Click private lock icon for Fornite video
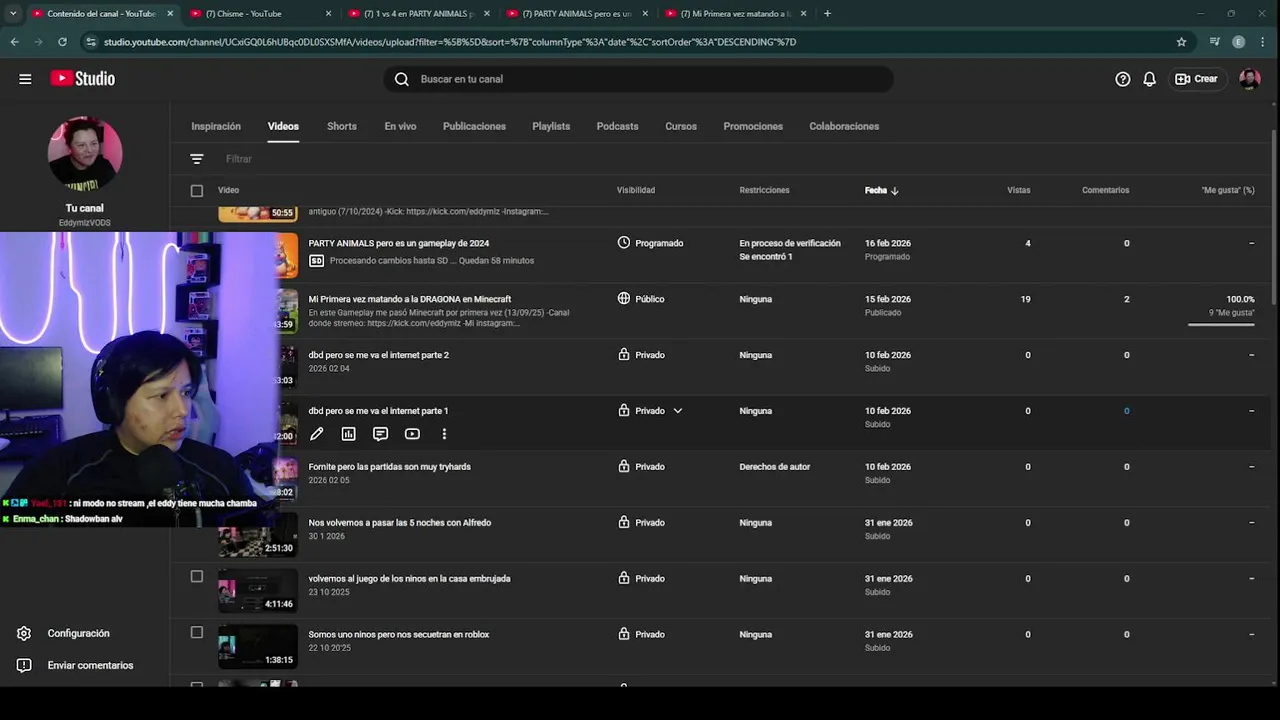This screenshot has width=1280, height=720. [624, 467]
